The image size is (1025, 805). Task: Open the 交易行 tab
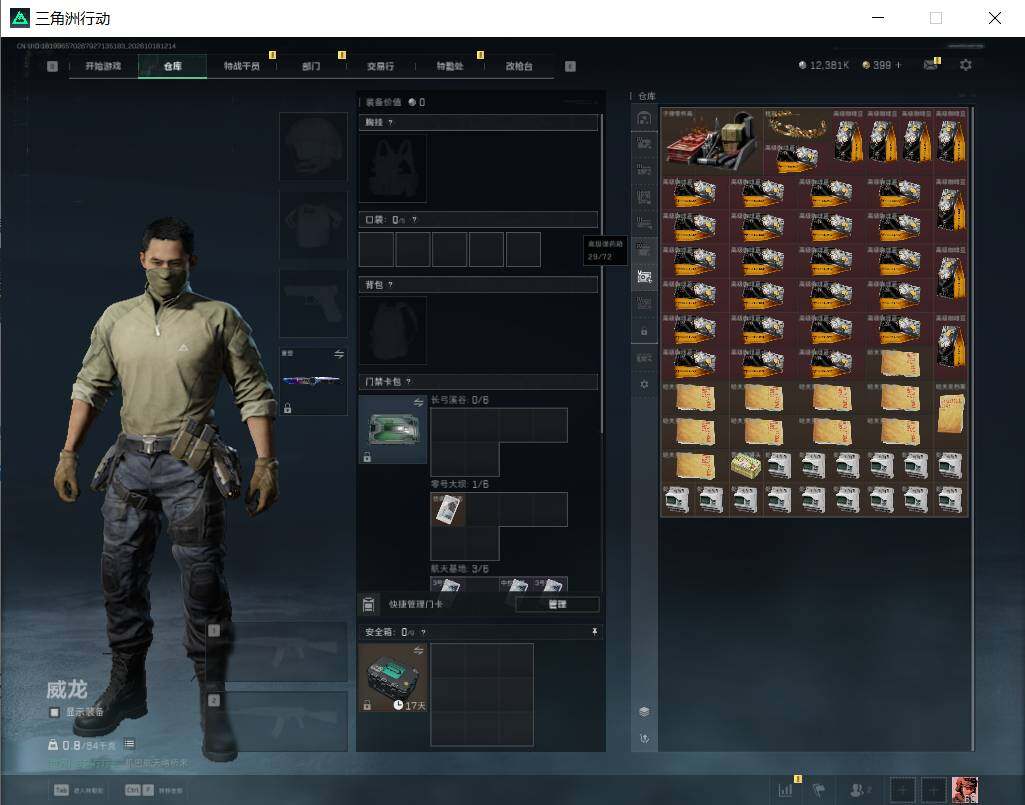click(x=380, y=66)
